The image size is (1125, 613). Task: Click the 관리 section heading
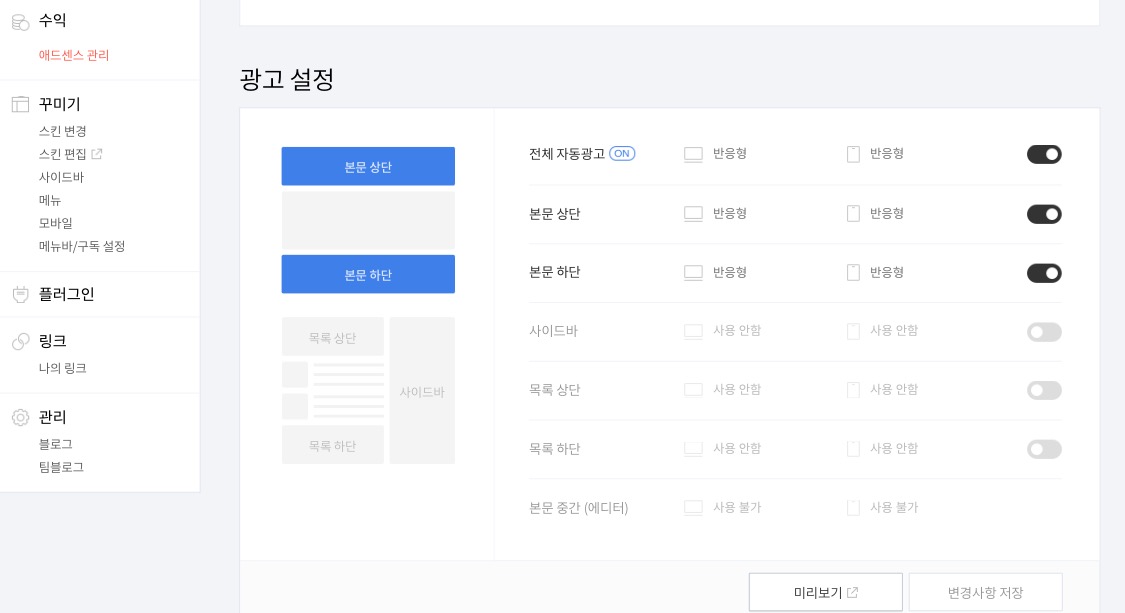tap(52, 417)
